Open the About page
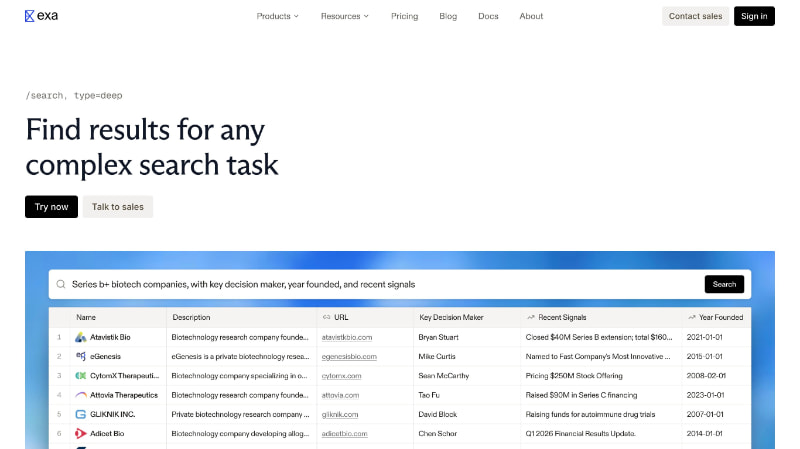The height and width of the screenshot is (449, 800). click(531, 16)
